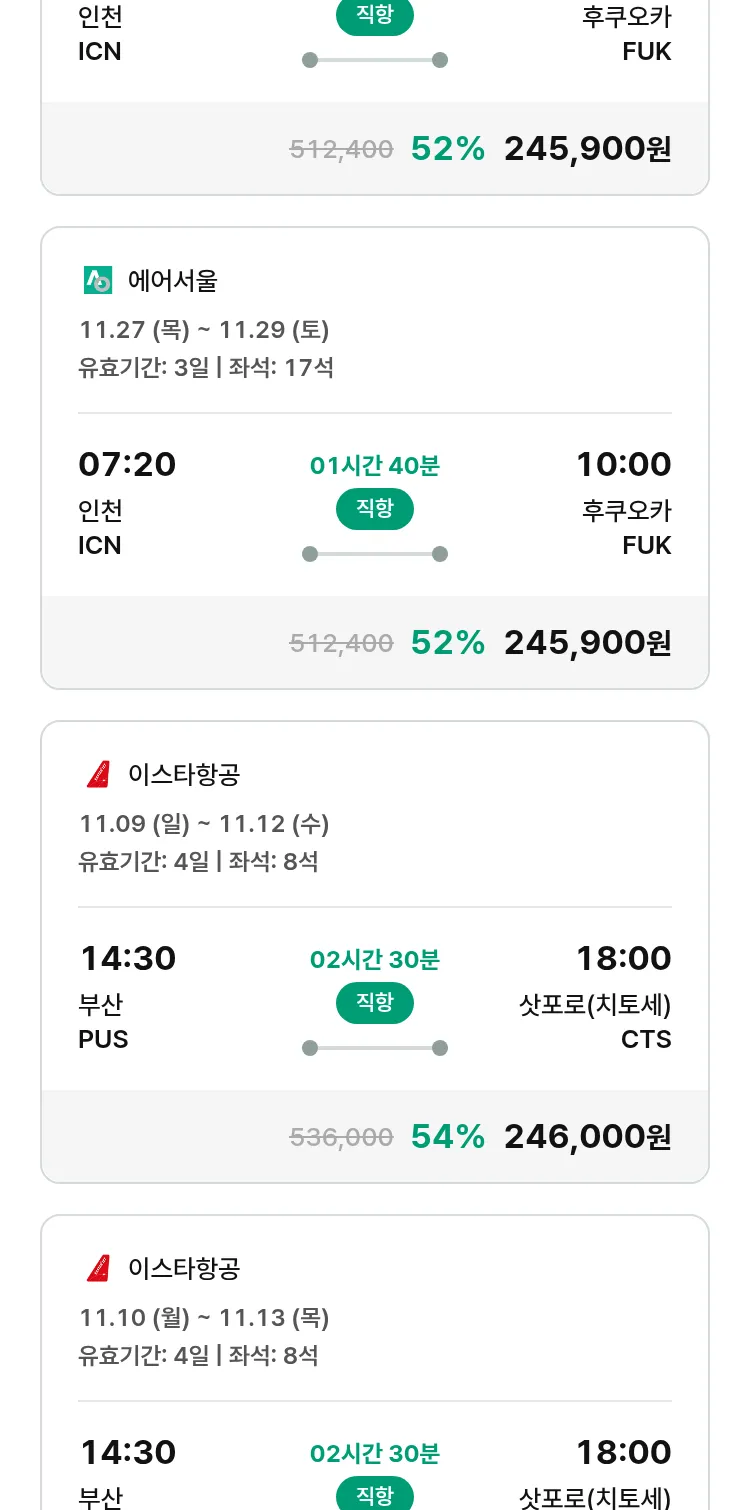Click the Air Seoul airline logo icon
The image size is (750, 1510).
tap(98, 281)
